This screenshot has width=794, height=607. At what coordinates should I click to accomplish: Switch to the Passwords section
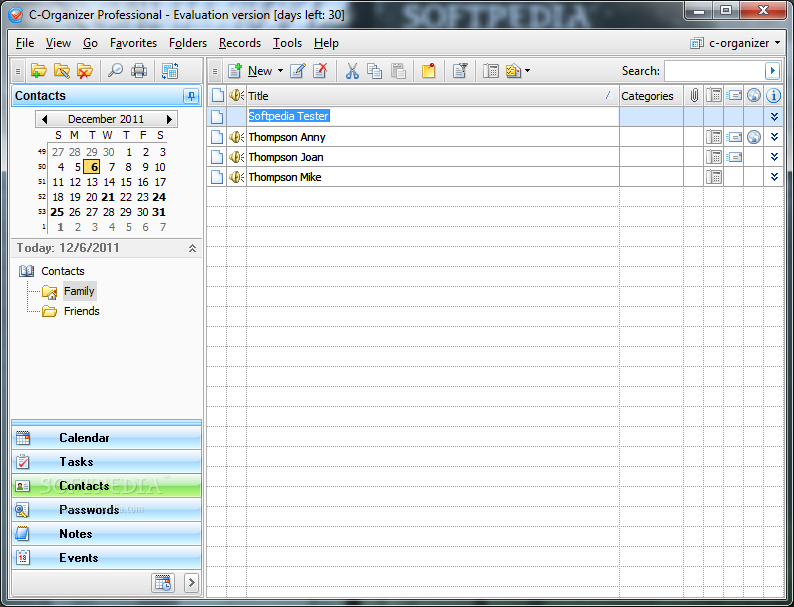pos(106,510)
